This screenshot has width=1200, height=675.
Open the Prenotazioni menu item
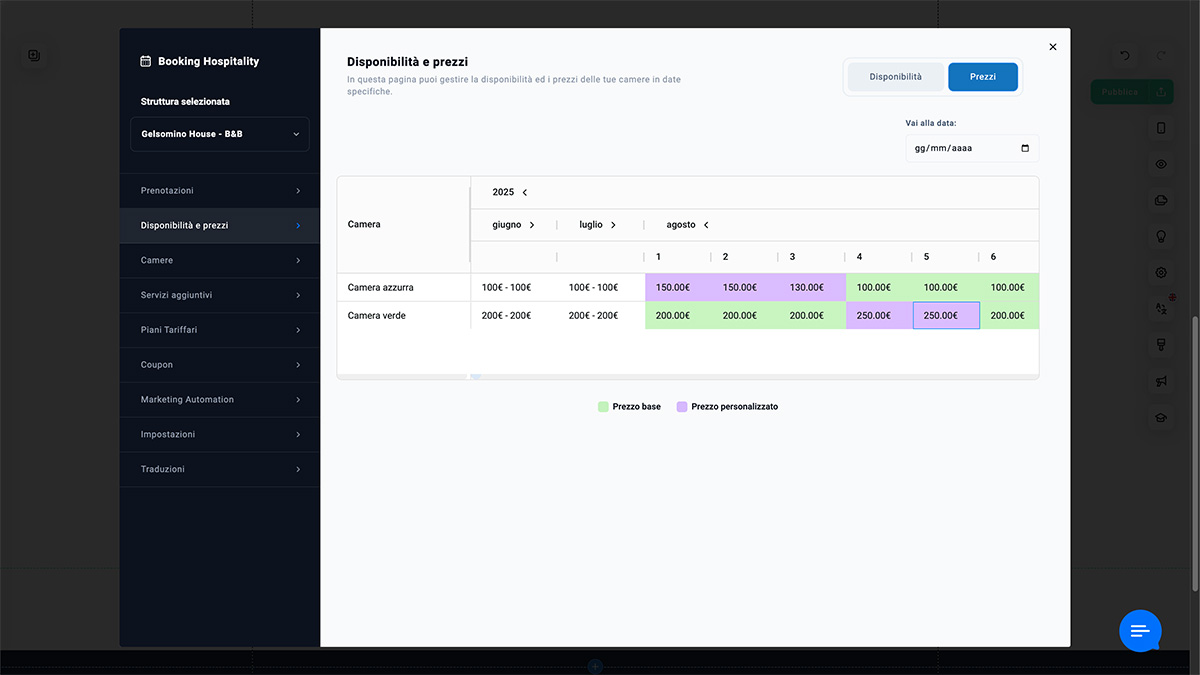219,191
